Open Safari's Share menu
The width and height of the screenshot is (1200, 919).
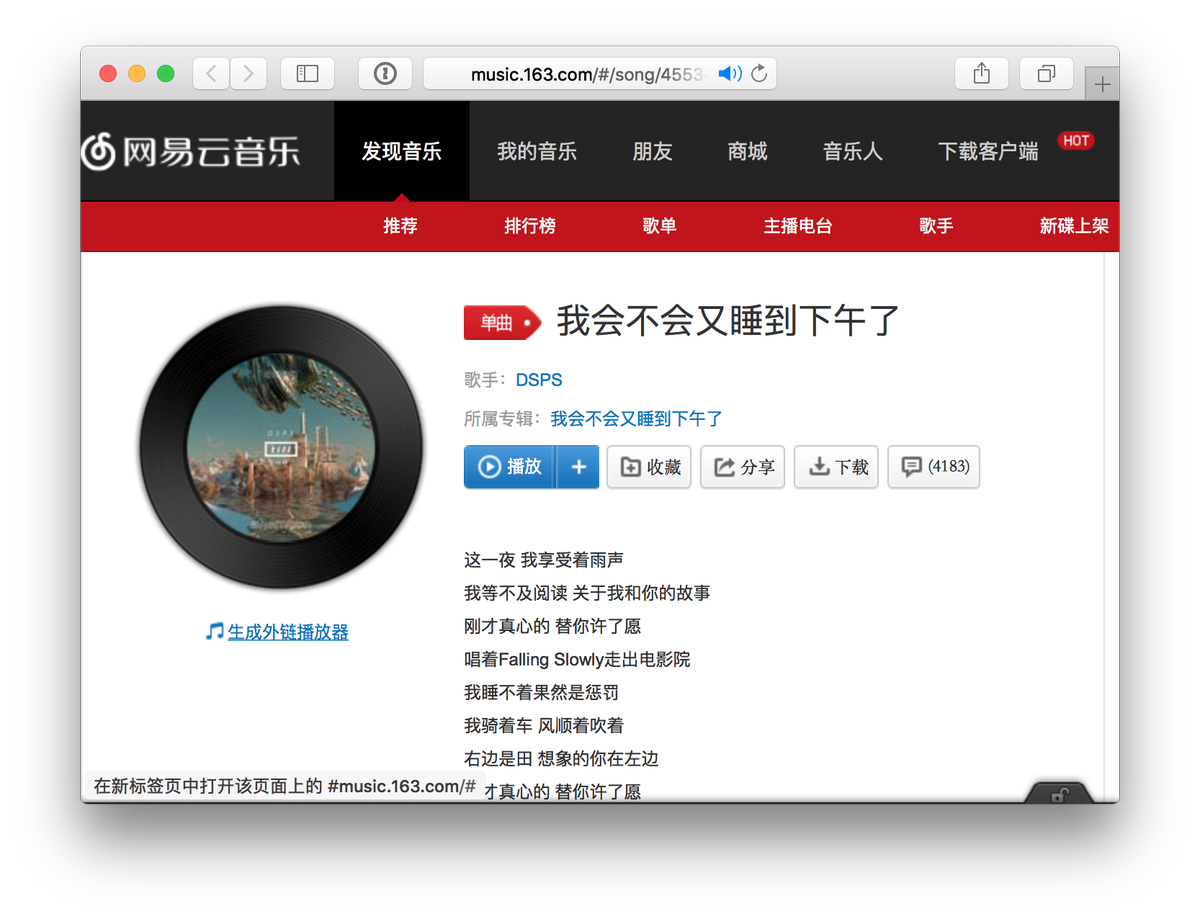tap(982, 73)
